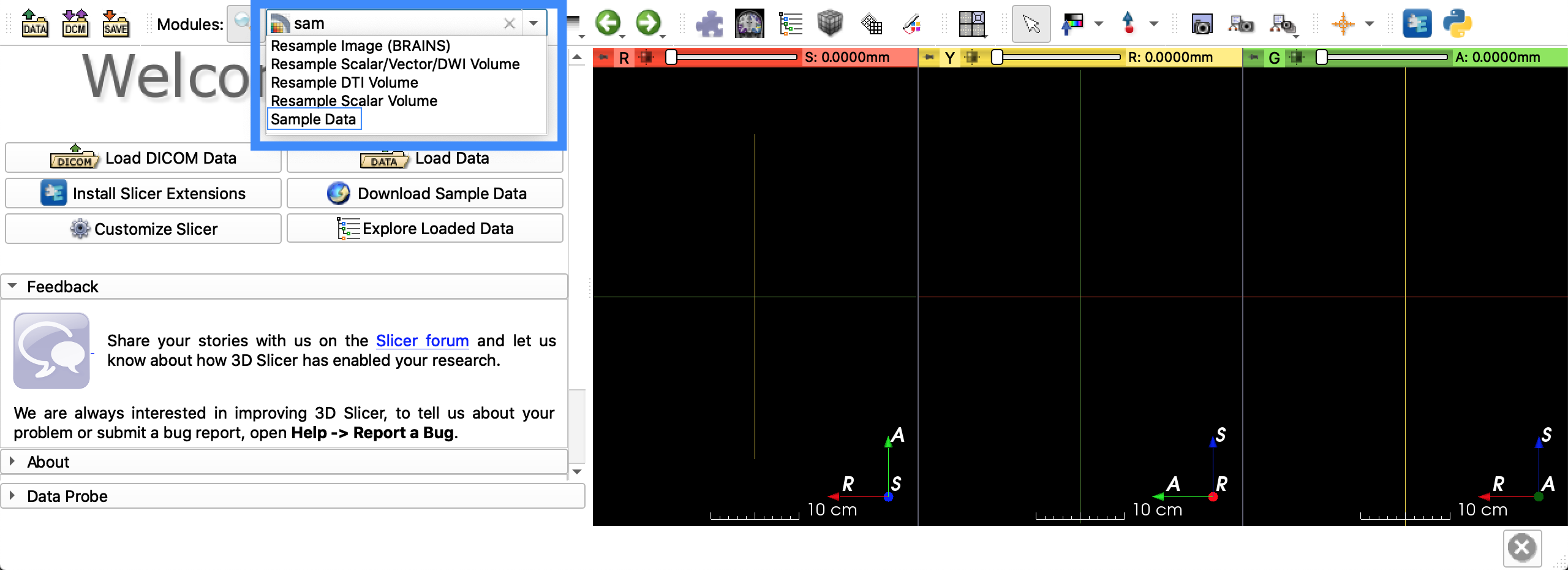The width and height of the screenshot is (1568, 570).
Task: Open the Transforms grid icon
Action: point(871,24)
